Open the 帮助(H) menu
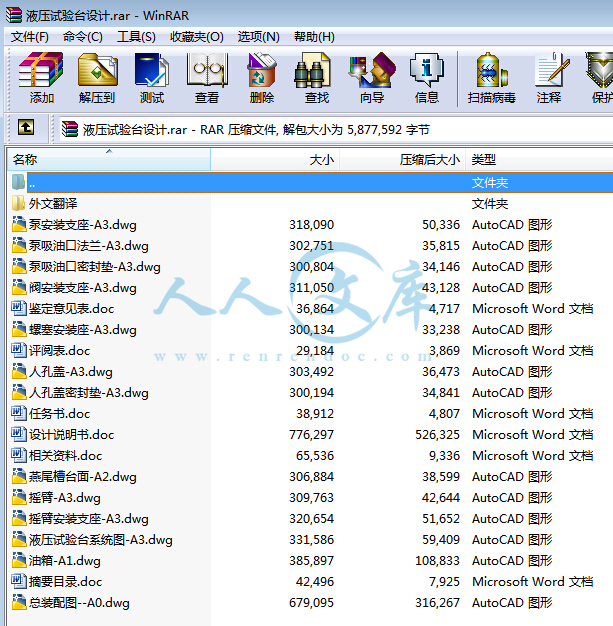613x626 pixels. 314,37
